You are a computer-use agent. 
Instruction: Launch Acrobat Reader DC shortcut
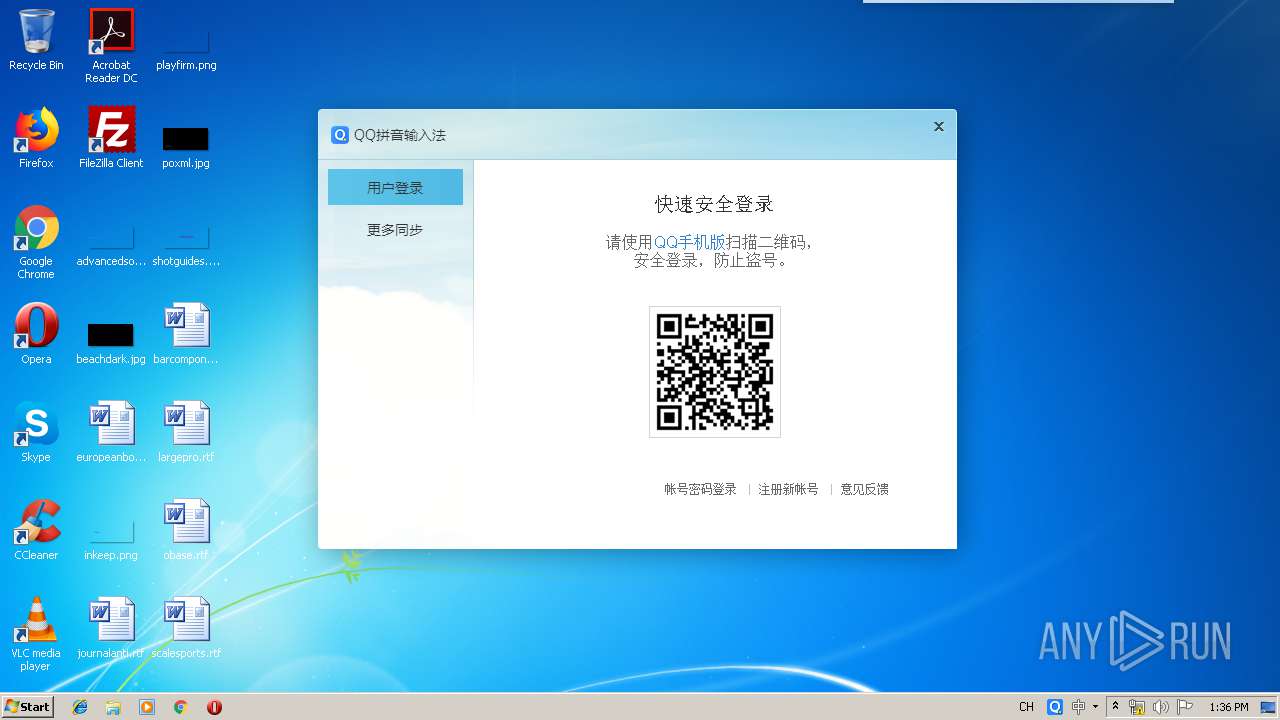(x=111, y=46)
